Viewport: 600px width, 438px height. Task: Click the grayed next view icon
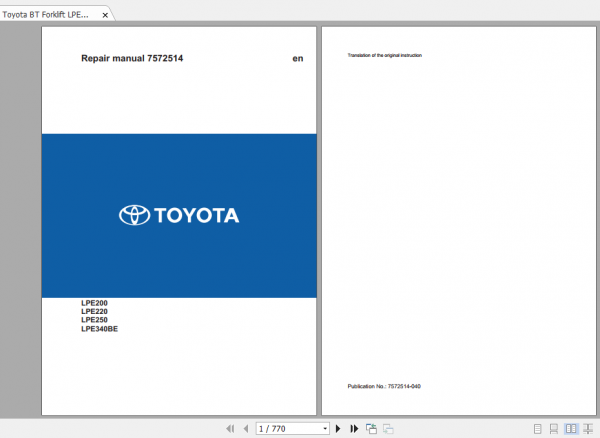pyautogui.click(x=388, y=429)
